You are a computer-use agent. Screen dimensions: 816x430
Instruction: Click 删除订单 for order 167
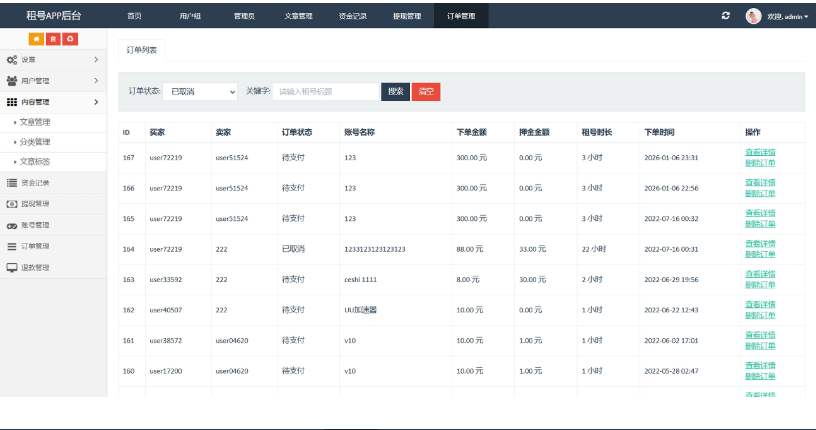tap(760, 163)
